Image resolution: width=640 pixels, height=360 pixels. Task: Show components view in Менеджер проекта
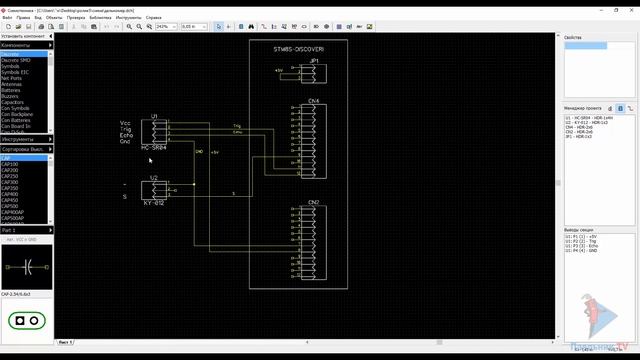(620, 109)
